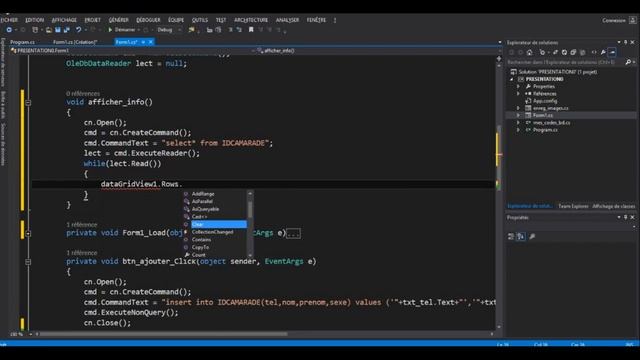Switch to the Affichage de classes tab

click(x=613, y=206)
